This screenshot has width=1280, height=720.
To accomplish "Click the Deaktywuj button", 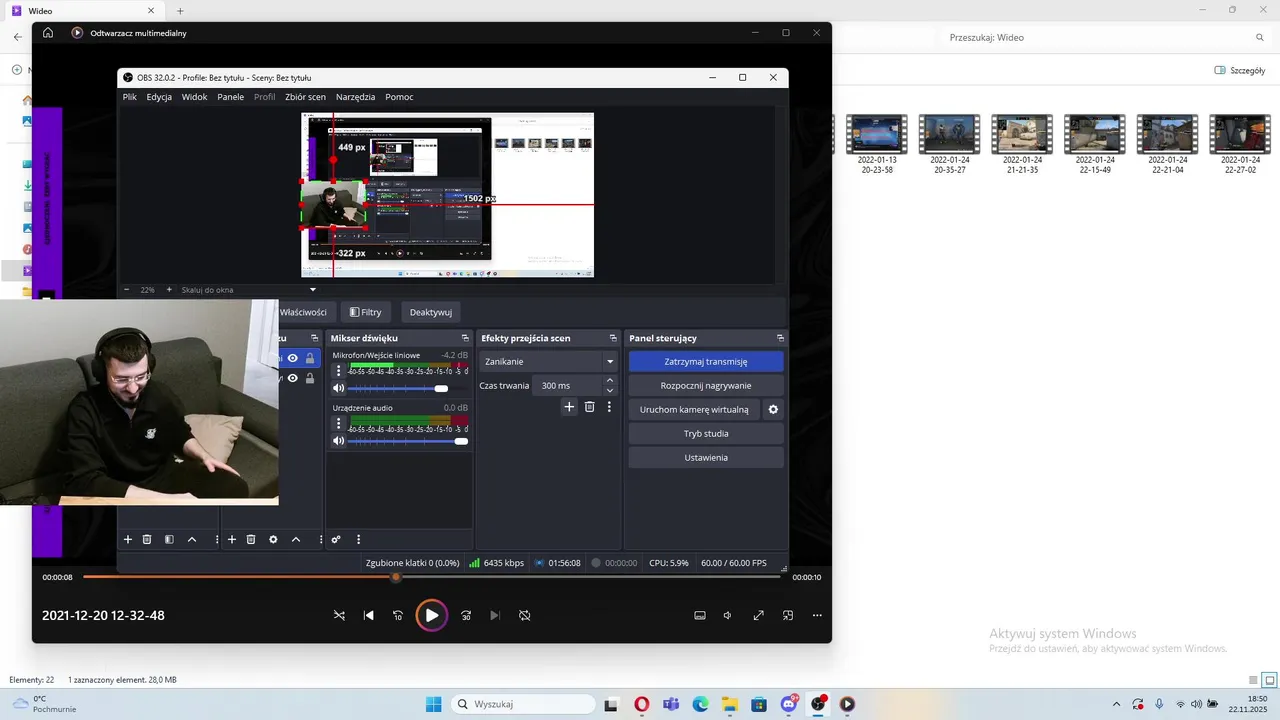I will 430,312.
